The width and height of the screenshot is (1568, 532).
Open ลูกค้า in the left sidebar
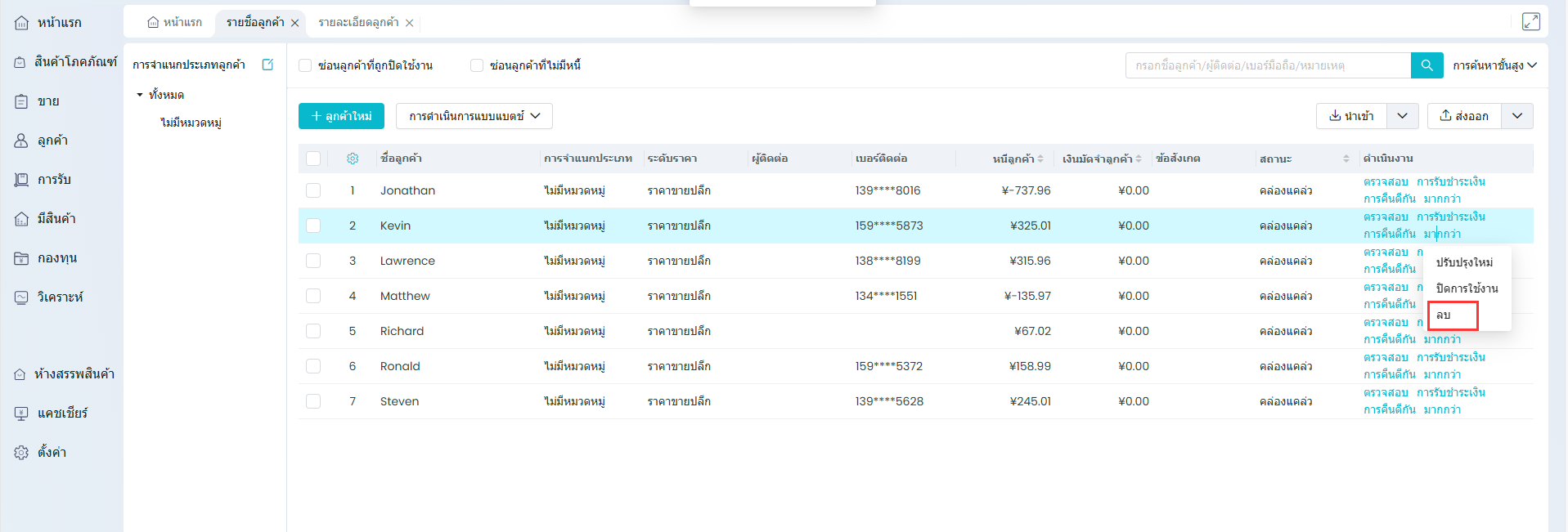[52, 141]
